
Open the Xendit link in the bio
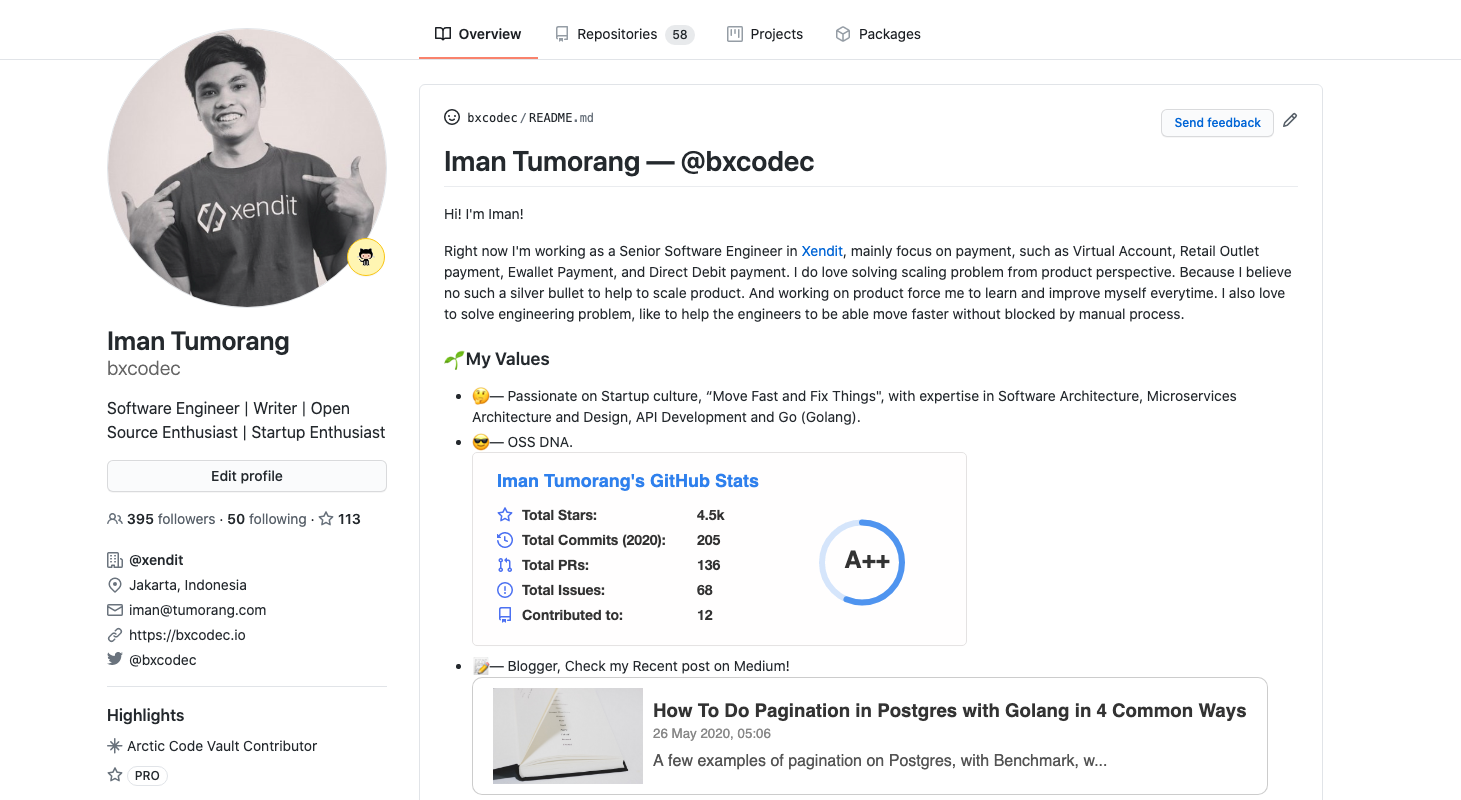(822, 251)
